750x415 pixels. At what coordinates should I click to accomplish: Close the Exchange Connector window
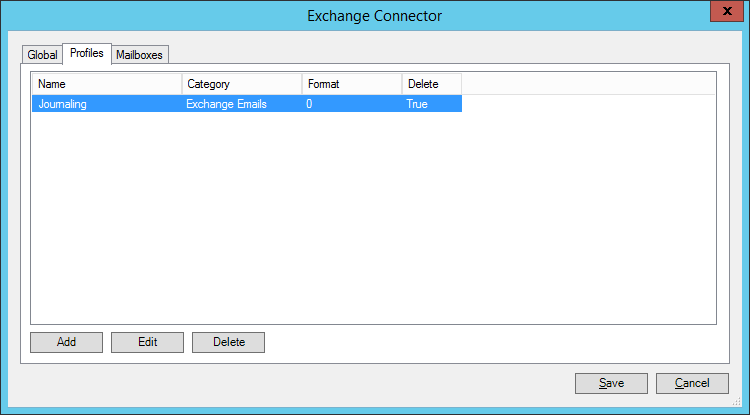(x=727, y=11)
